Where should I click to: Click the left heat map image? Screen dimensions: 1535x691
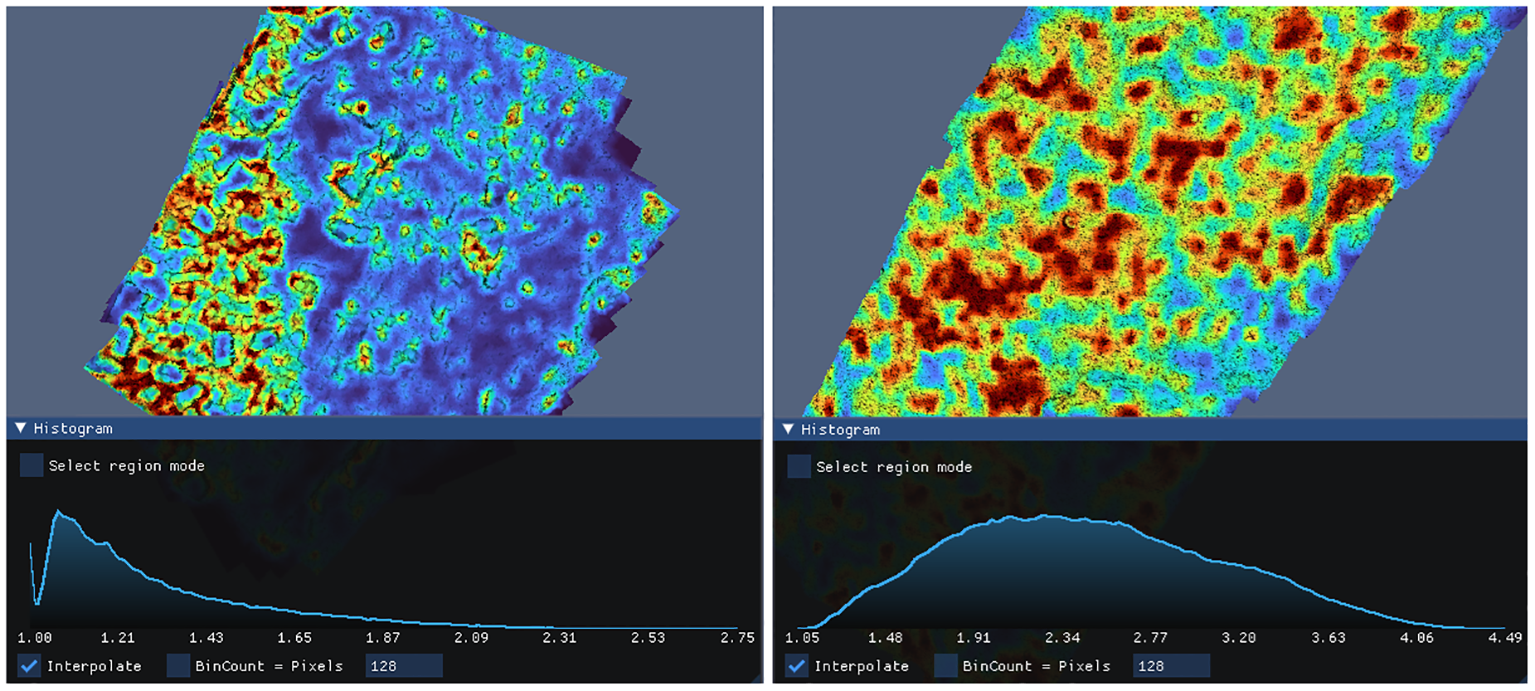[380, 220]
